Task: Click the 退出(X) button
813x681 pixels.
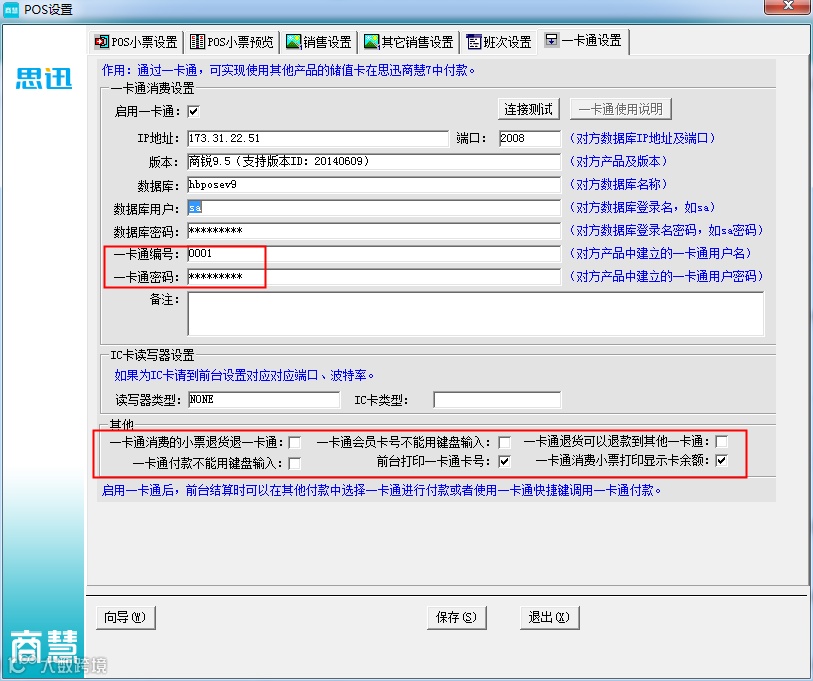Action: point(549,617)
